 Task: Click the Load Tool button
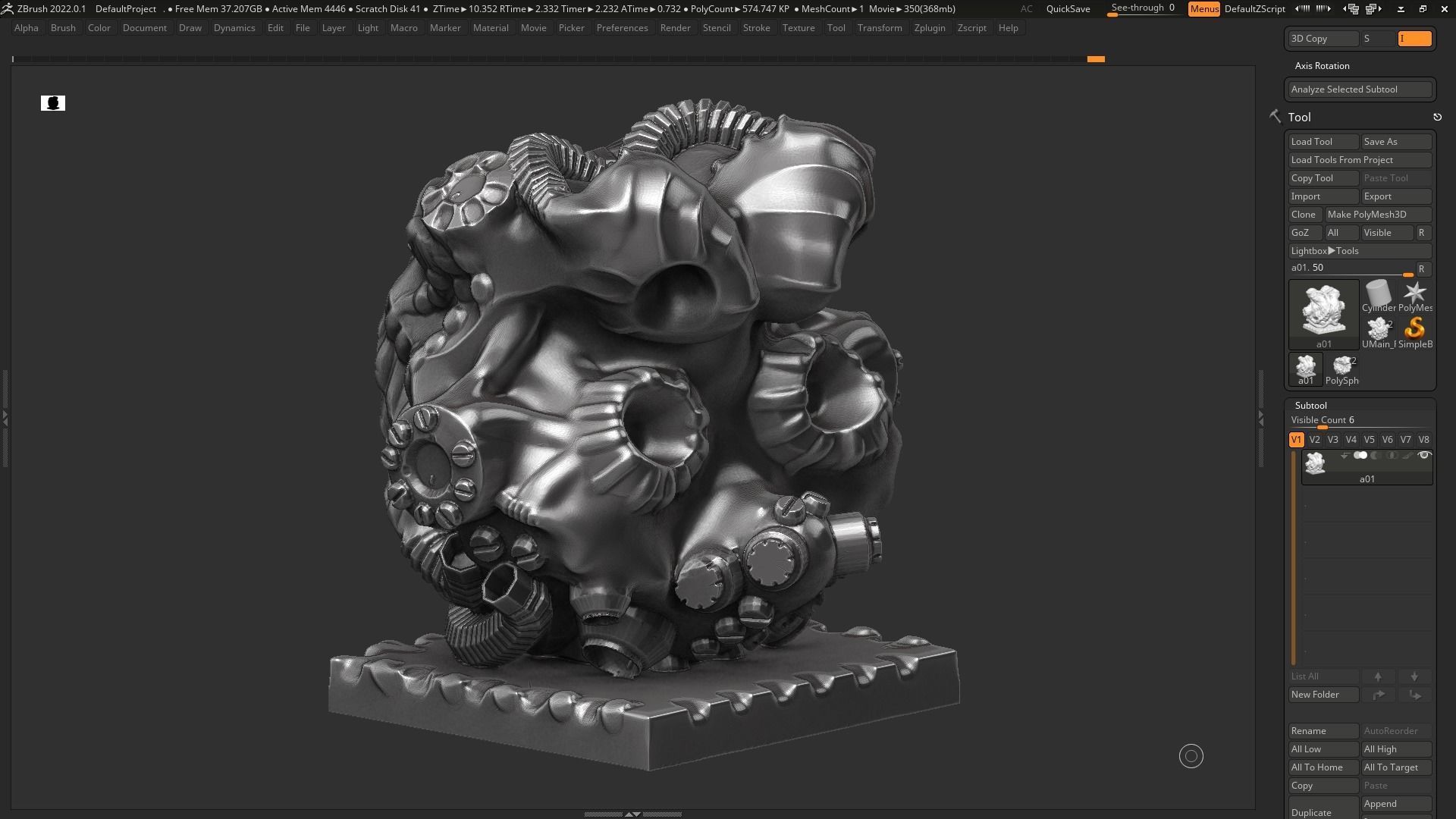(1323, 142)
